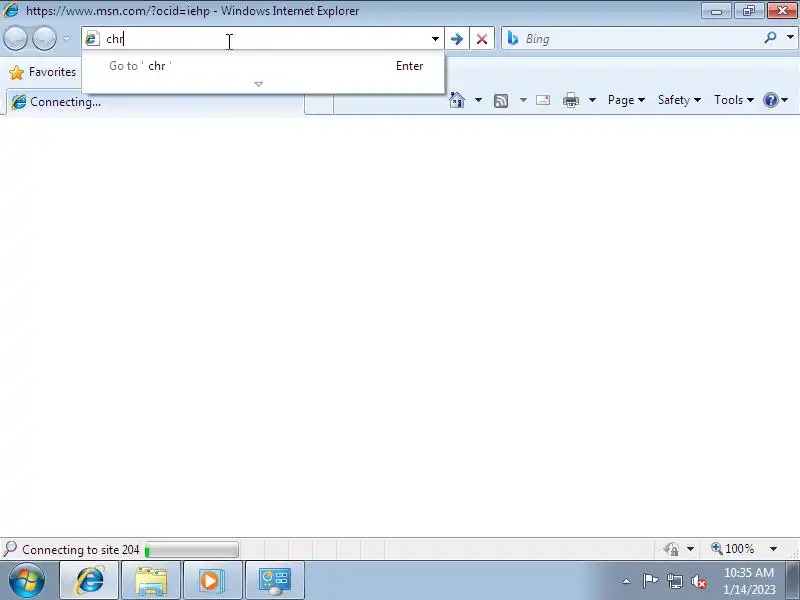Click the Forward navigation button
This screenshot has width=800, height=600.
click(x=44, y=38)
